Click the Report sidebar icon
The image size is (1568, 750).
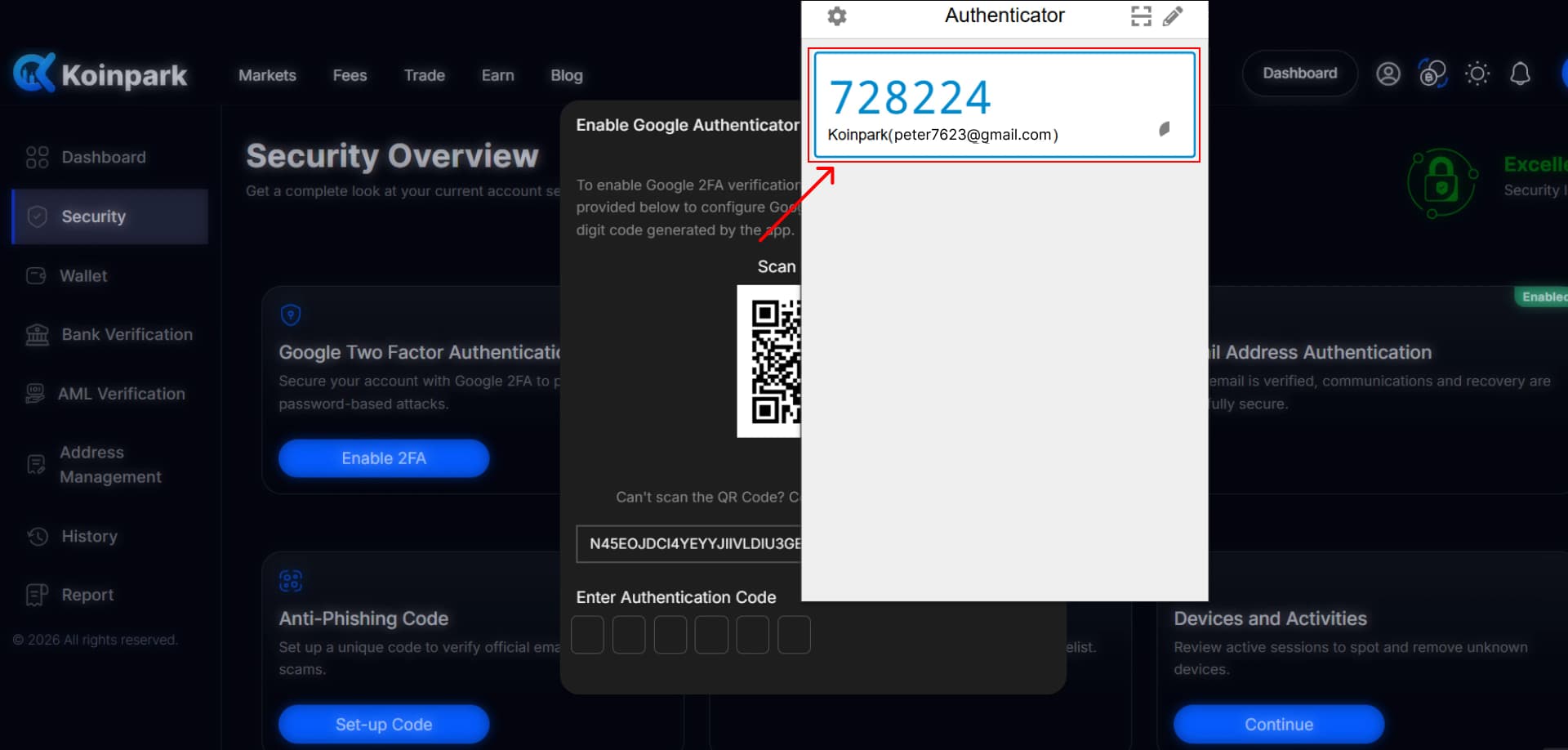coord(37,595)
